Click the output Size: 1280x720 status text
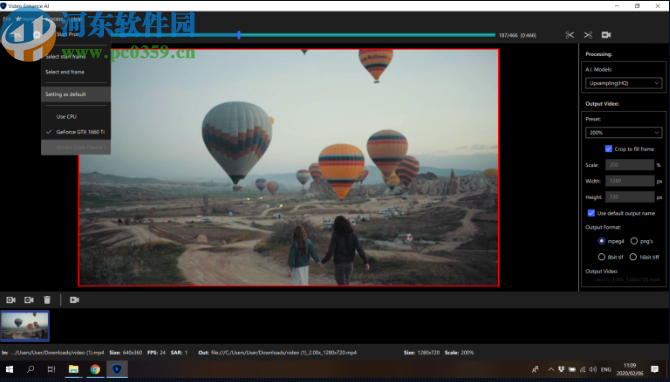The height and width of the screenshot is (382, 670). 421,353
